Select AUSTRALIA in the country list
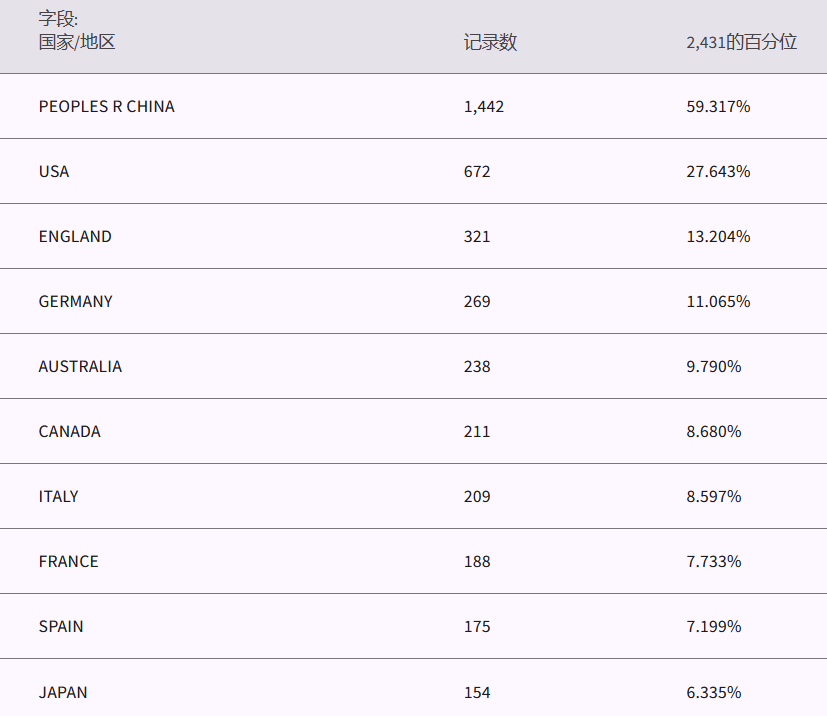The height and width of the screenshot is (716, 827). pos(80,366)
